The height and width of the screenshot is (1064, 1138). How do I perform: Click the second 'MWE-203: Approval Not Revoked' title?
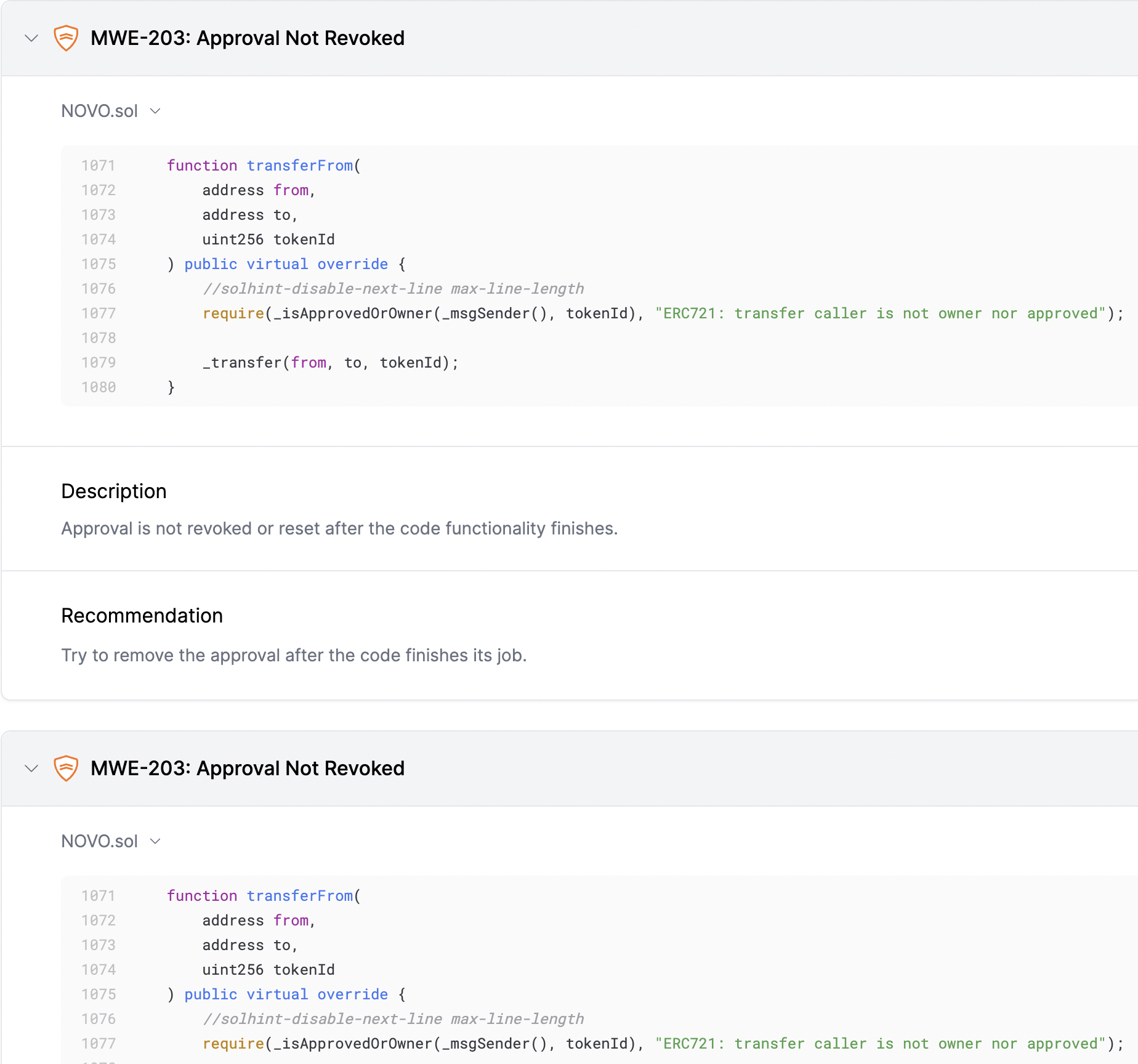point(248,768)
